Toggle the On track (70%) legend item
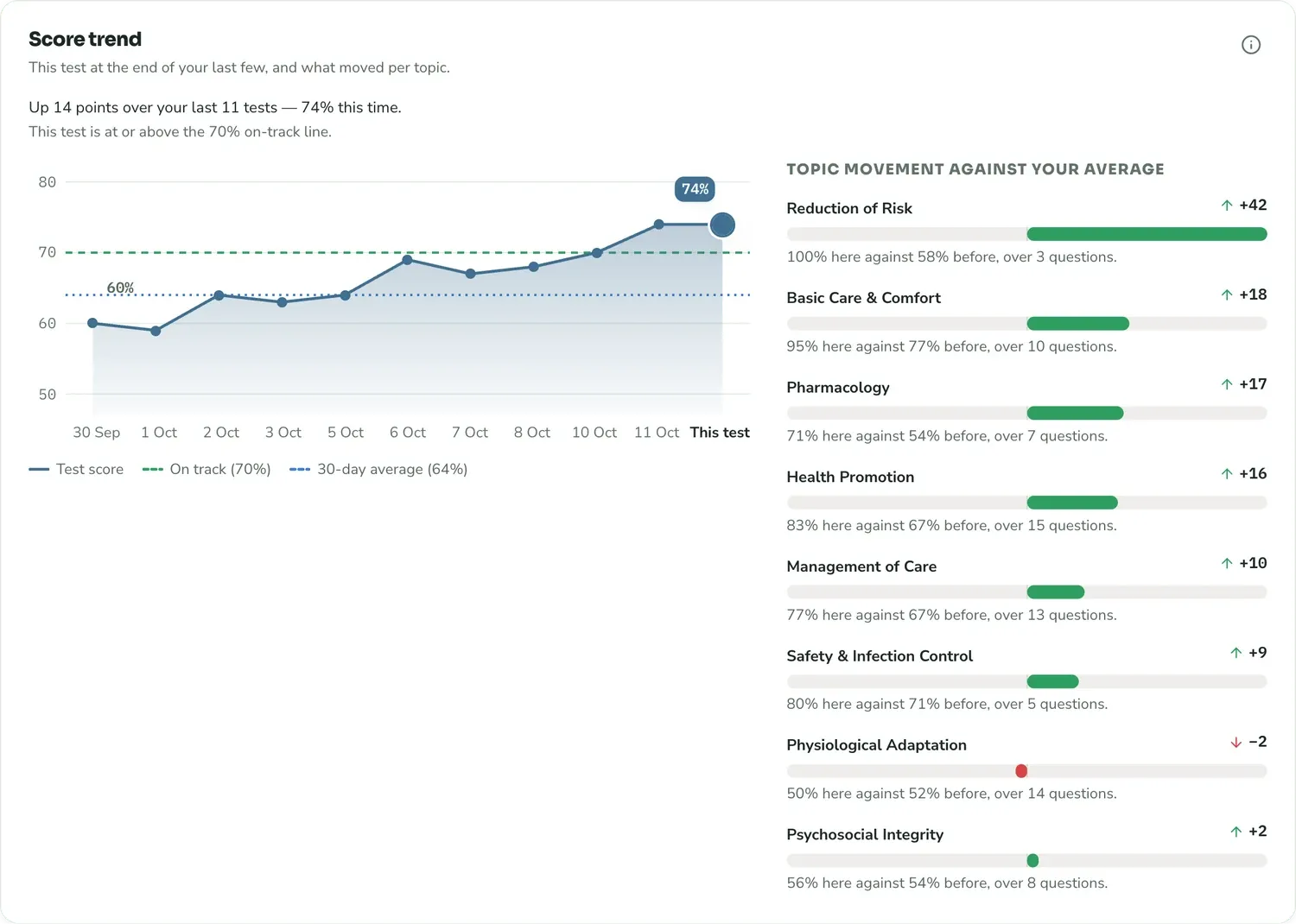Image resolution: width=1296 pixels, height=924 pixels. tap(206, 469)
